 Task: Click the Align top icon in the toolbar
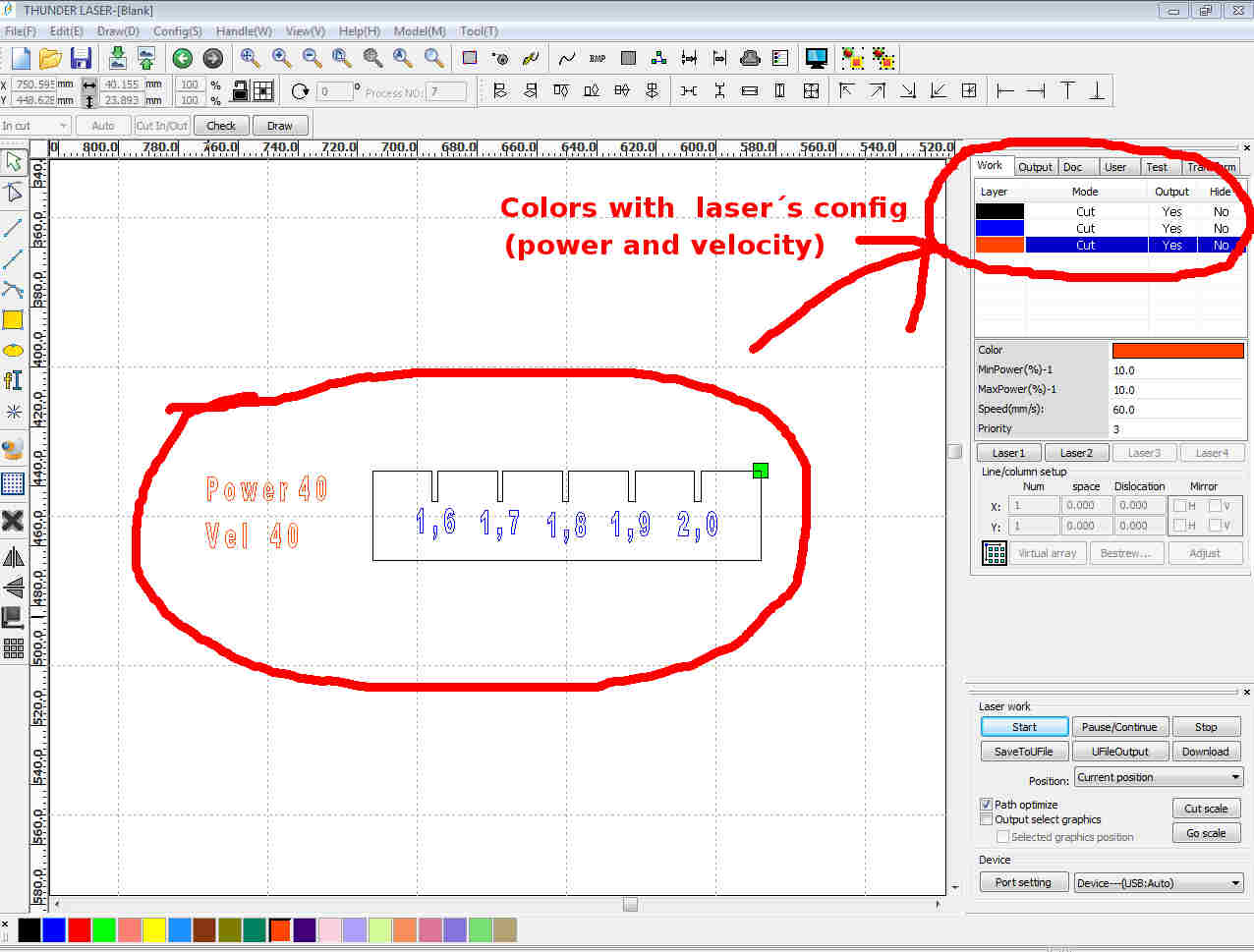click(x=561, y=90)
